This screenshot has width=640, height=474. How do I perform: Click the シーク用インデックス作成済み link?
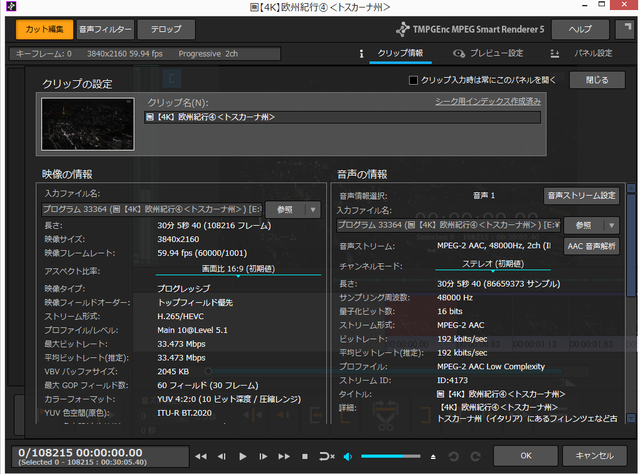pyautogui.click(x=488, y=101)
